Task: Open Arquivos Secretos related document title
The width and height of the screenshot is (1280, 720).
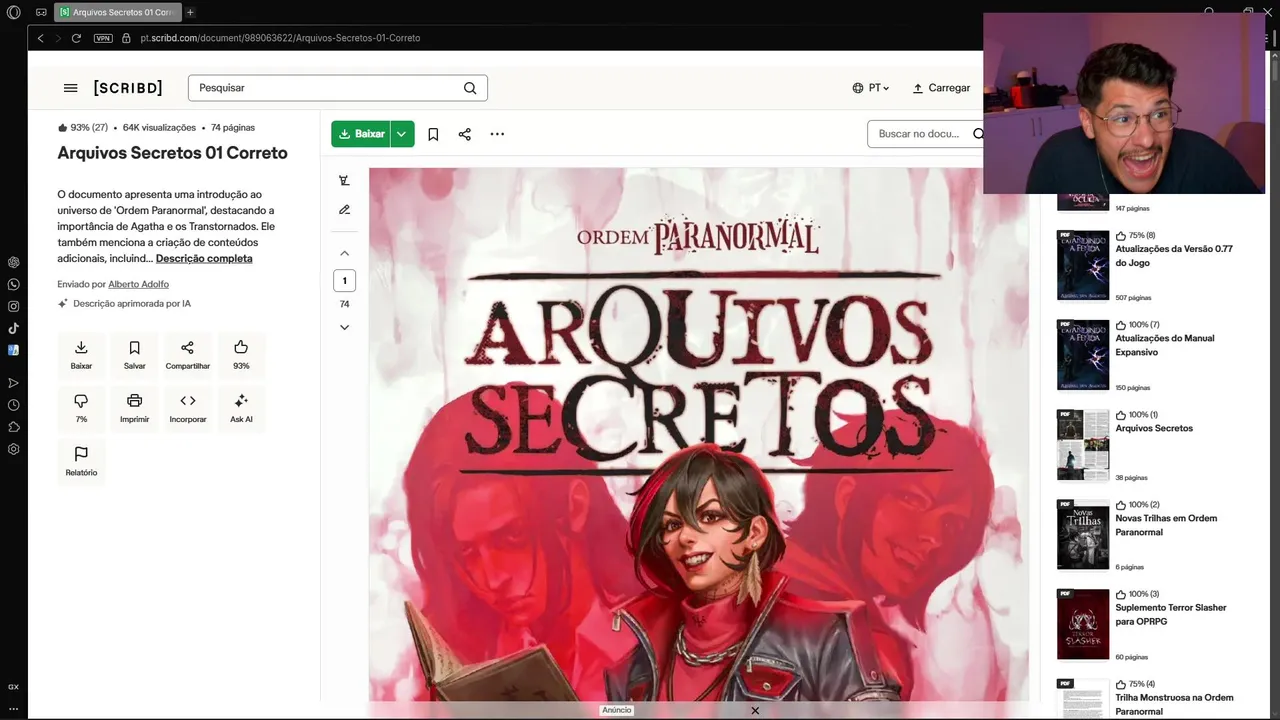Action: 1154,428
